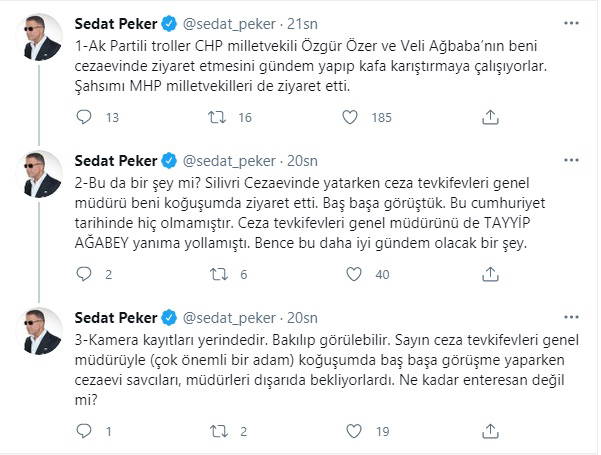Click Sedat Peker name on first tweet
Viewport: 601px width, 455px height.
tap(116, 22)
